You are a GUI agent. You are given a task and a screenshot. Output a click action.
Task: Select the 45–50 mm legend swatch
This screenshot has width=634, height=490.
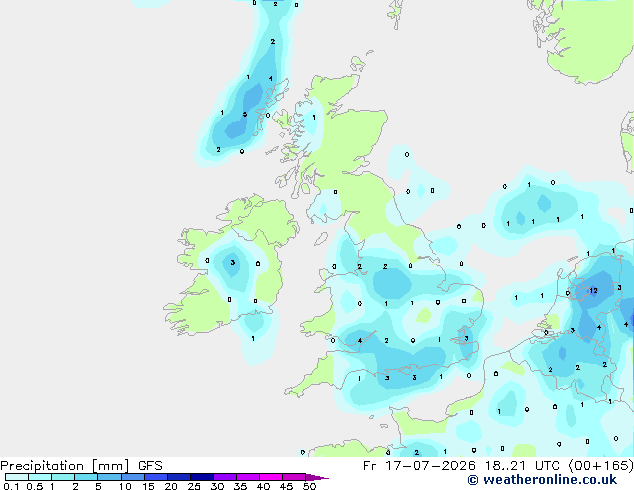tap(294, 477)
